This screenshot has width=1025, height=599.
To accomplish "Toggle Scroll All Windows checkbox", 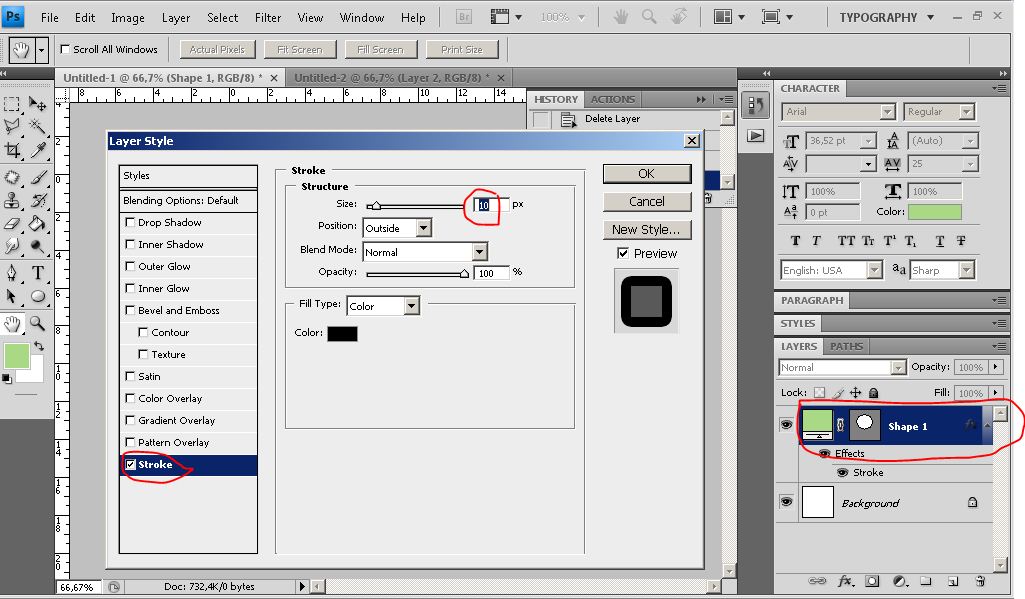I will click(x=65, y=49).
